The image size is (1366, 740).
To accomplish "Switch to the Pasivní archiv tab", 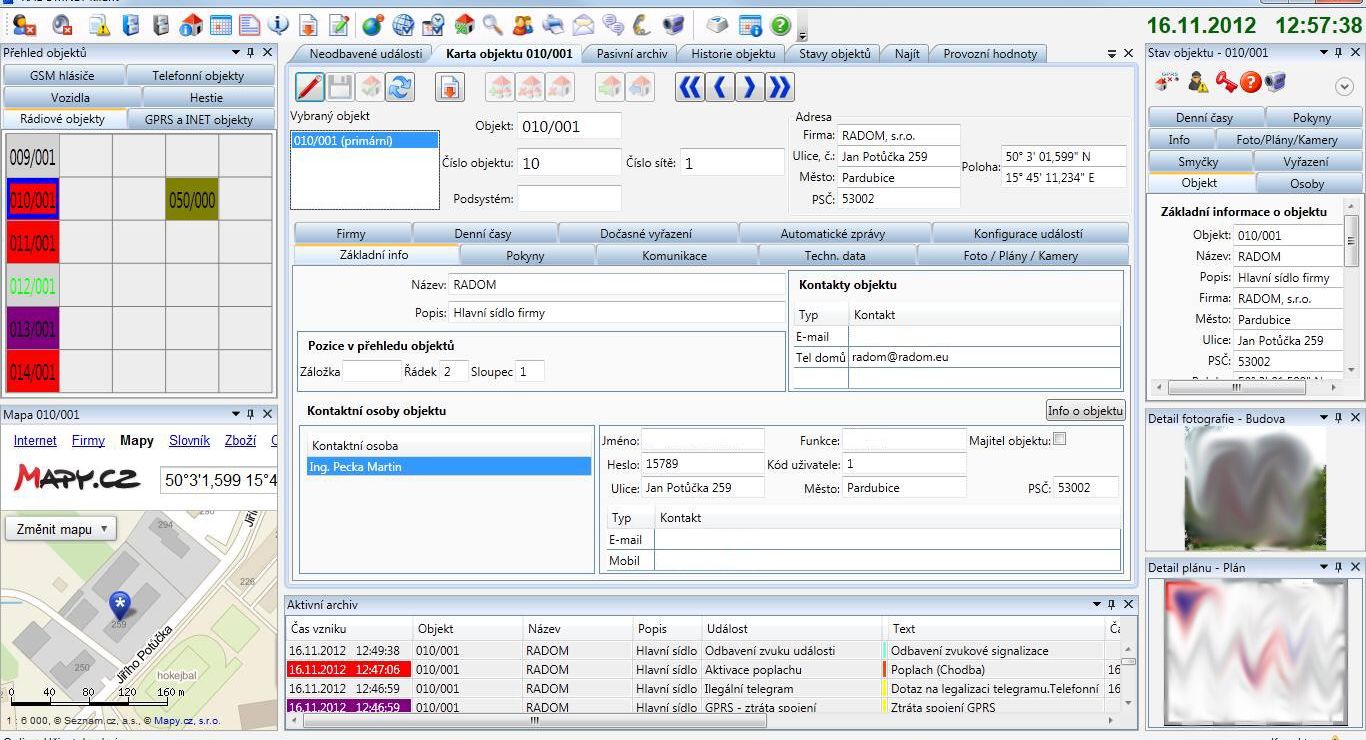I will (630, 54).
